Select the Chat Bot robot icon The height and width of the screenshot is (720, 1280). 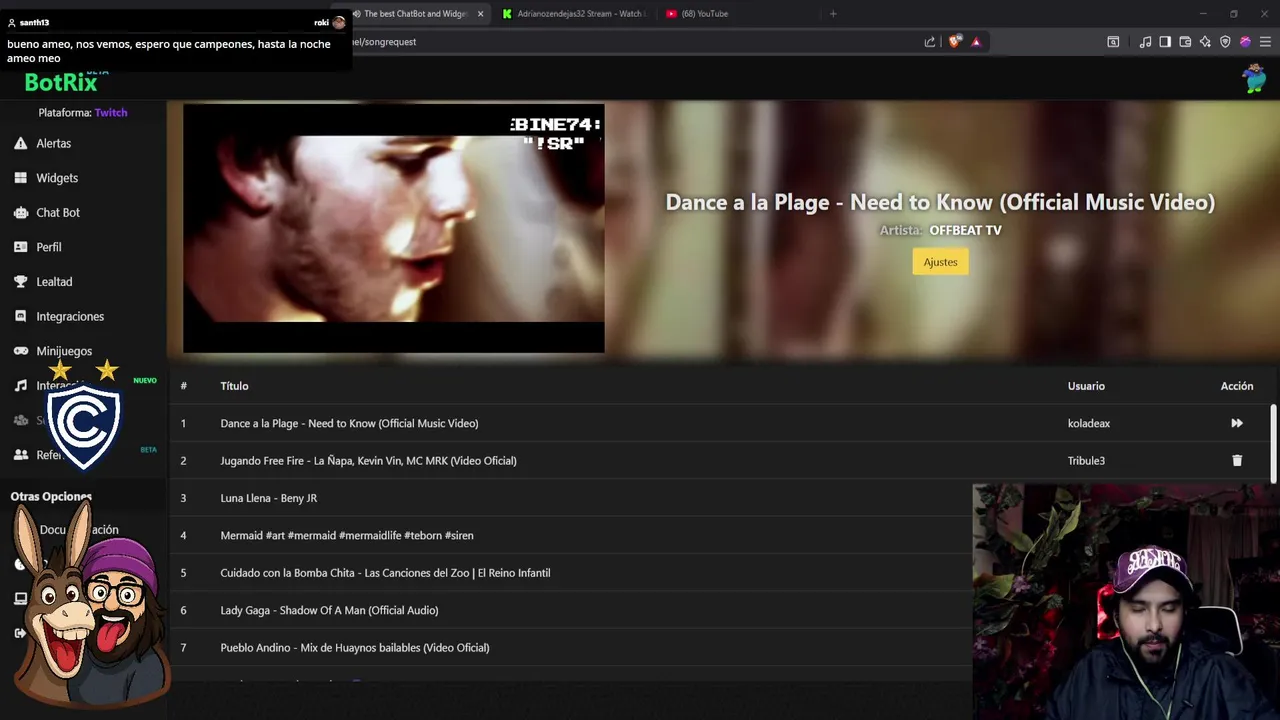(20, 213)
